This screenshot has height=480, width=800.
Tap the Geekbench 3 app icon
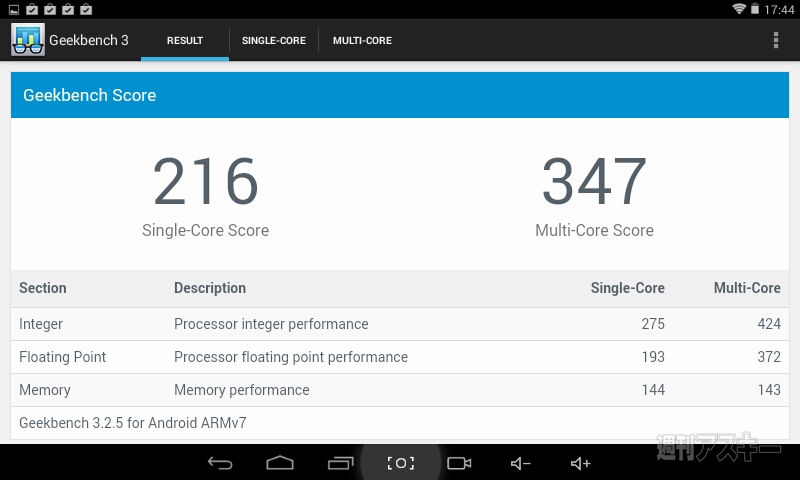coord(27,40)
